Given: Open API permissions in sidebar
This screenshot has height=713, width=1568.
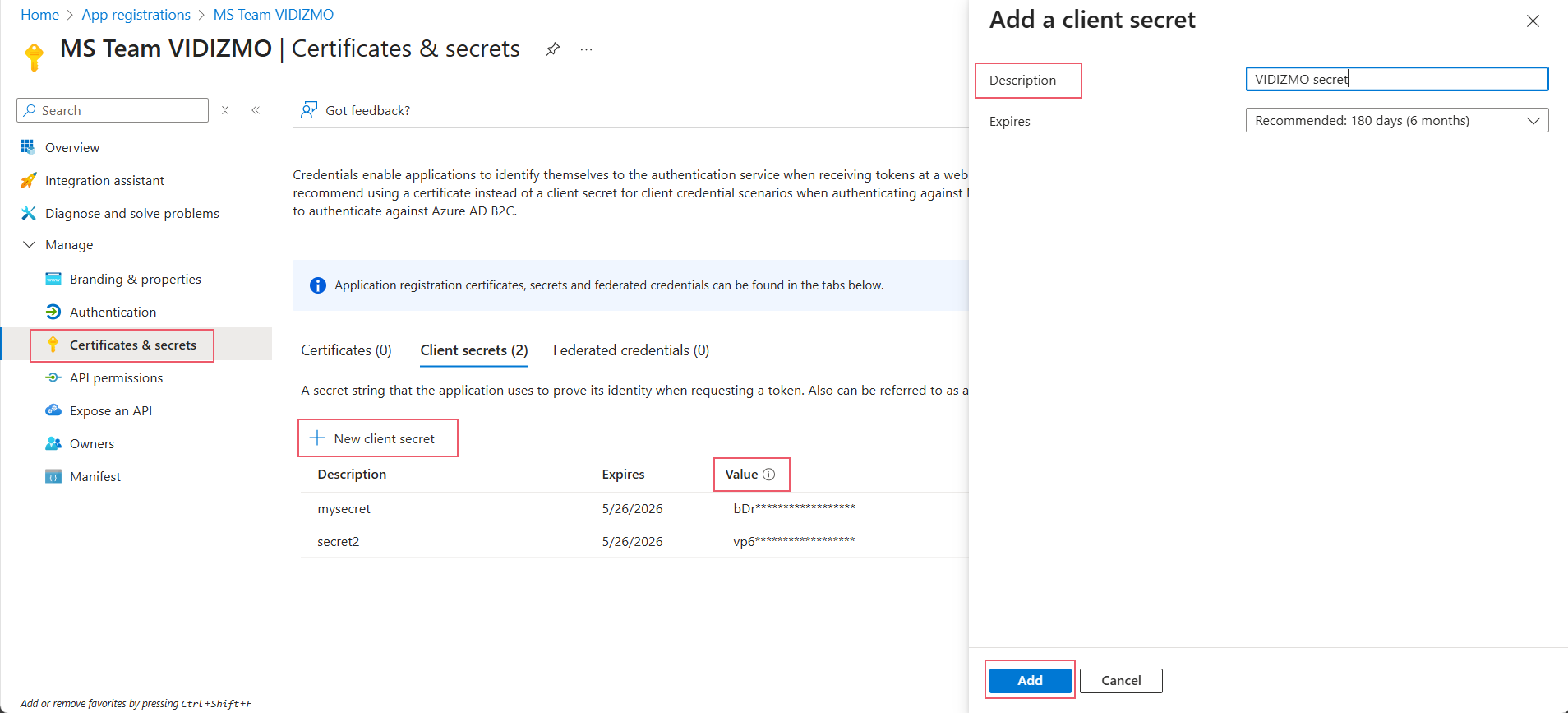Looking at the screenshot, I should point(116,378).
